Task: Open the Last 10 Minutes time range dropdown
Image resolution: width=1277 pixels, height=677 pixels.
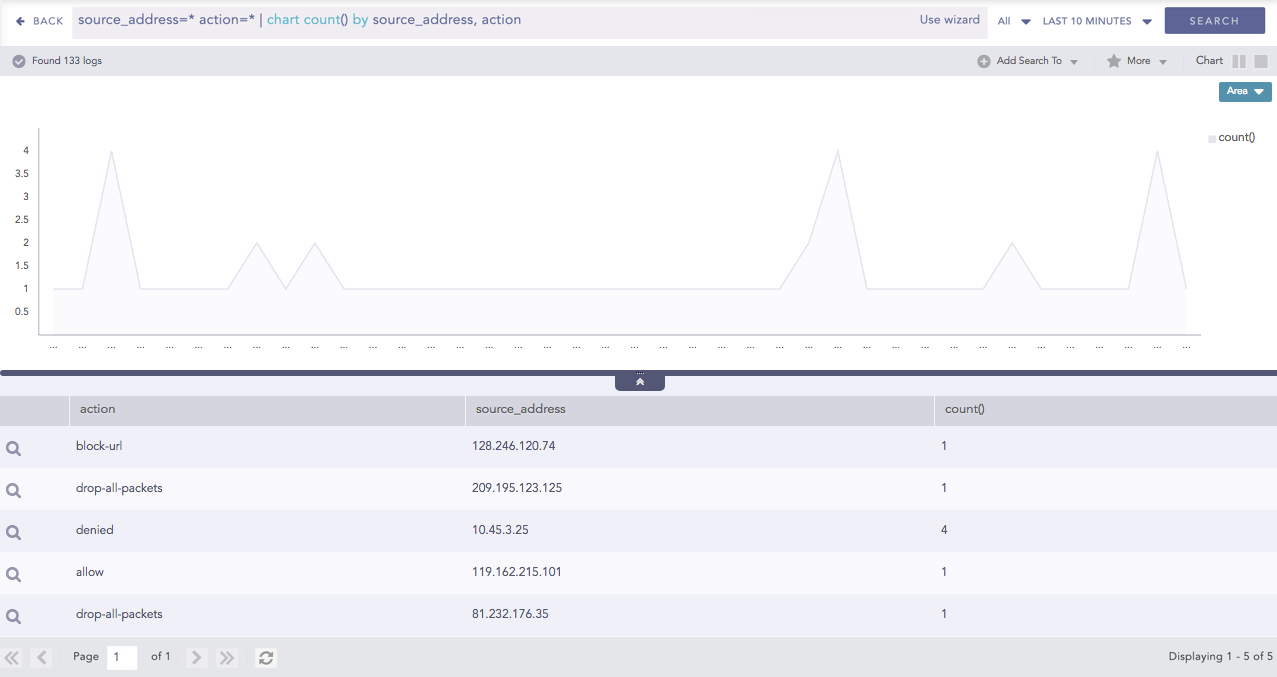Action: (x=1097, y=21)
